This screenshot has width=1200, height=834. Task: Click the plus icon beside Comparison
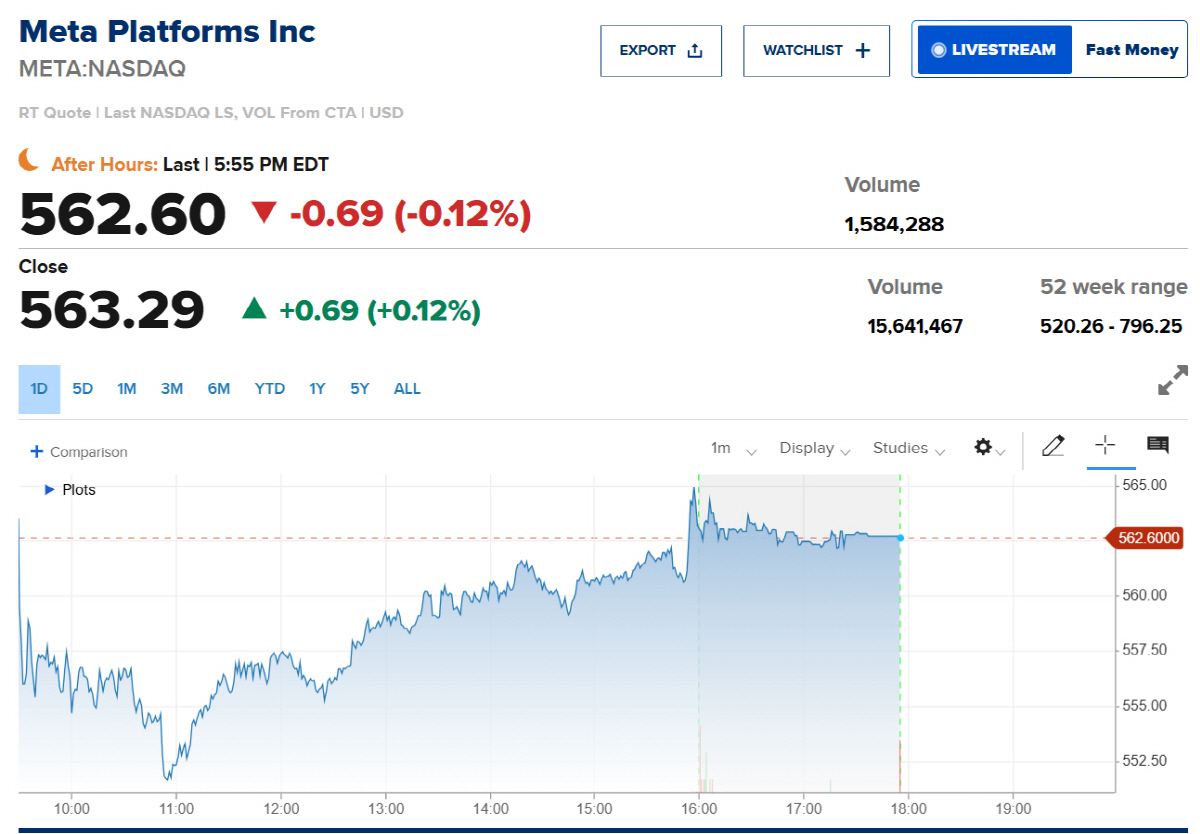[37, 451]
